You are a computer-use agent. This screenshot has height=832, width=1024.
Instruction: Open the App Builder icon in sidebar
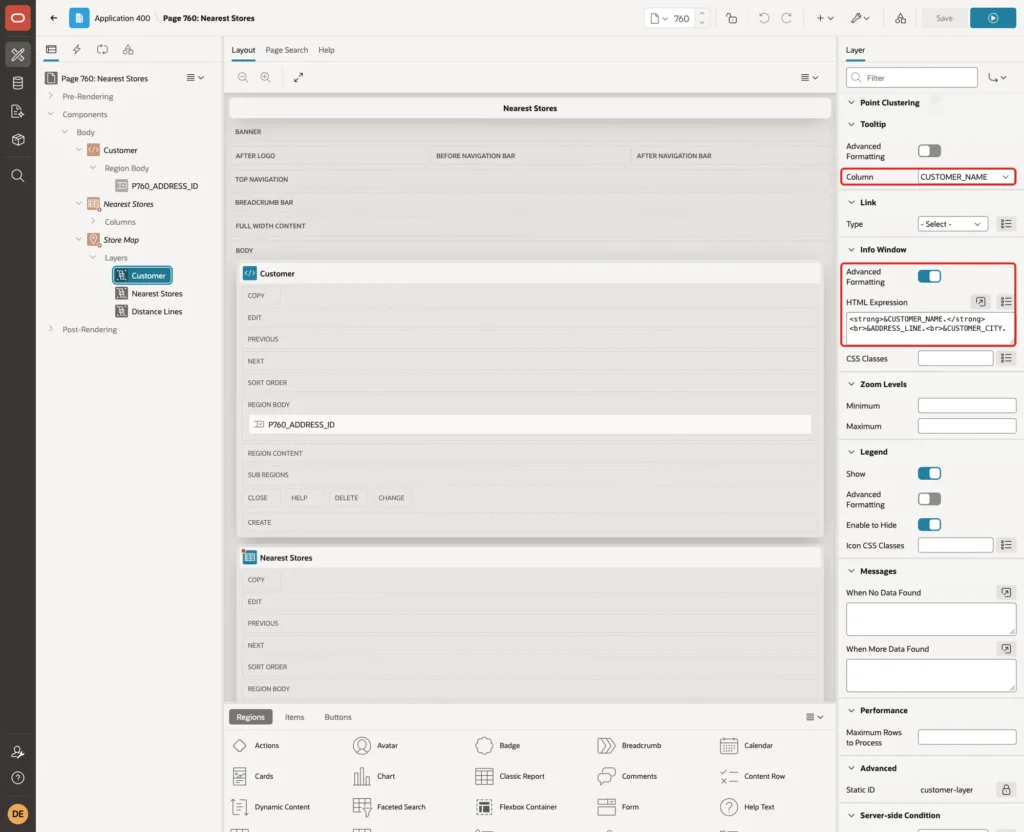click(18, 54)
